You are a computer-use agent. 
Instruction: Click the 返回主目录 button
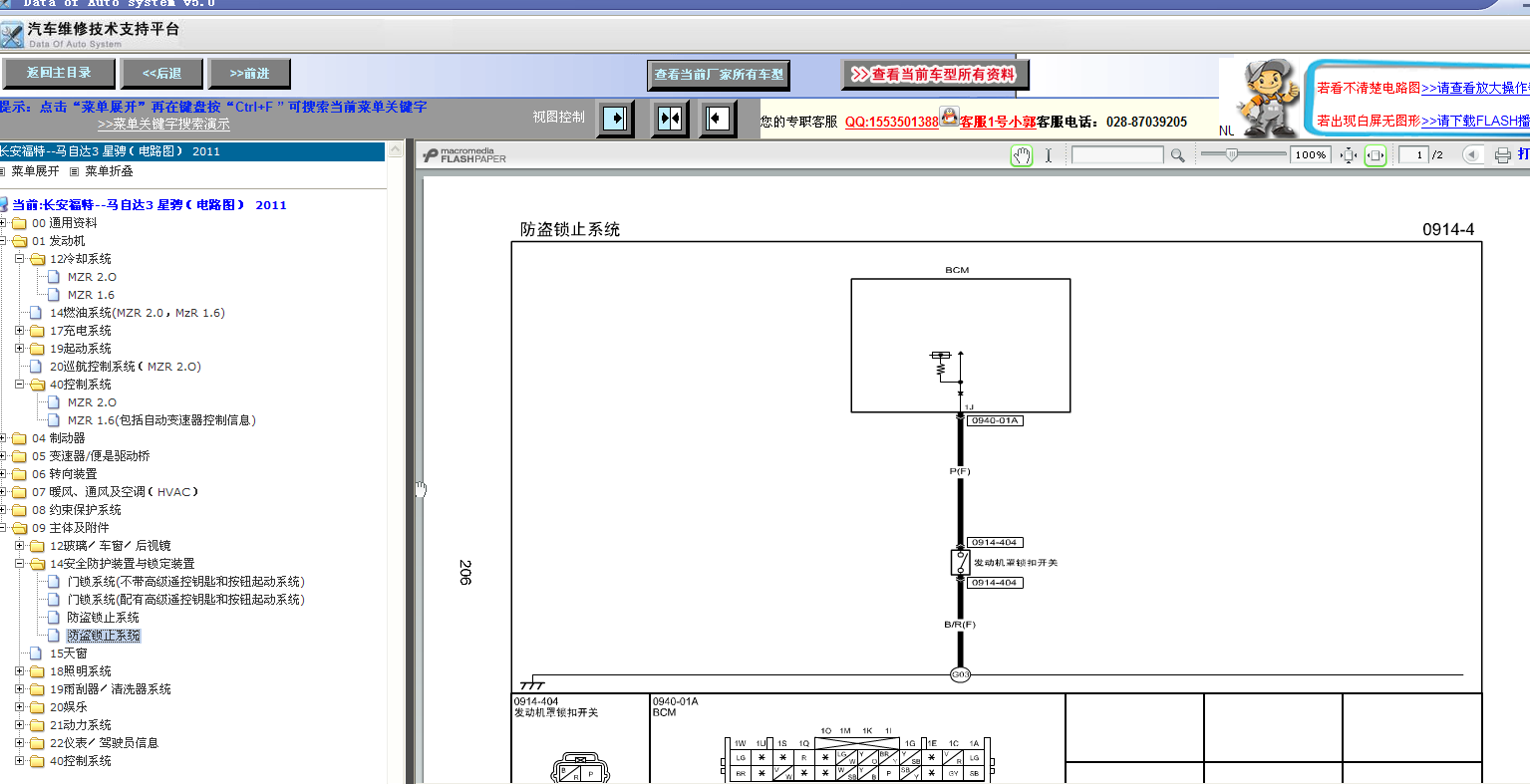[59, 74]
